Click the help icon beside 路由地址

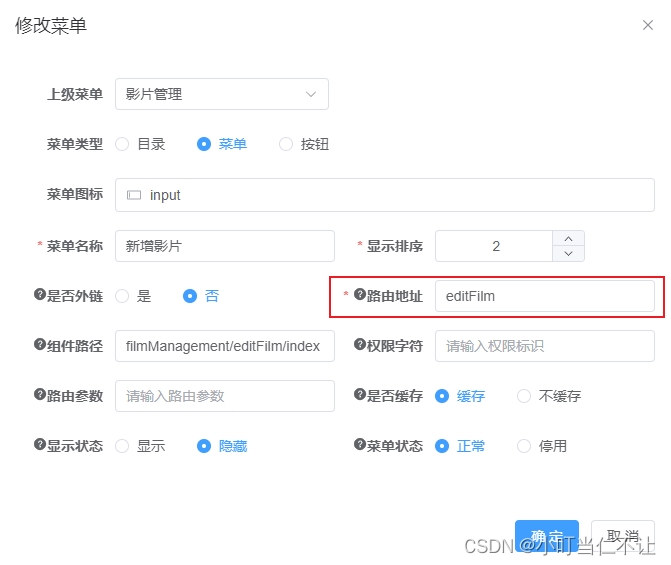pos(360,294)
